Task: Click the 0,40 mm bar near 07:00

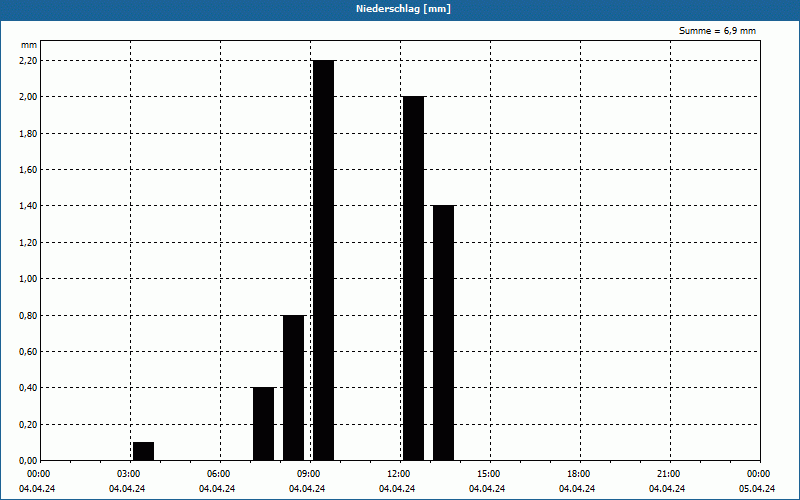Action: coord(263,424)
